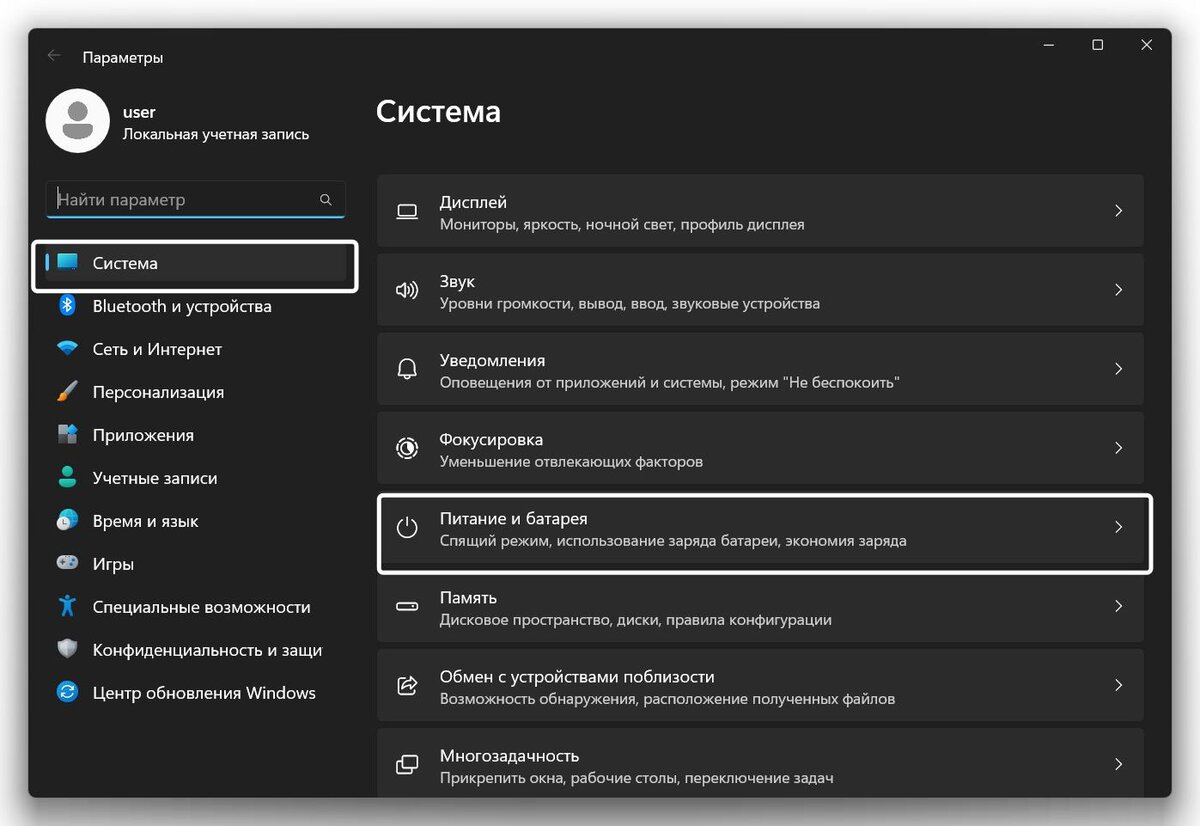Click the Игры controller icon

(66, 563)
